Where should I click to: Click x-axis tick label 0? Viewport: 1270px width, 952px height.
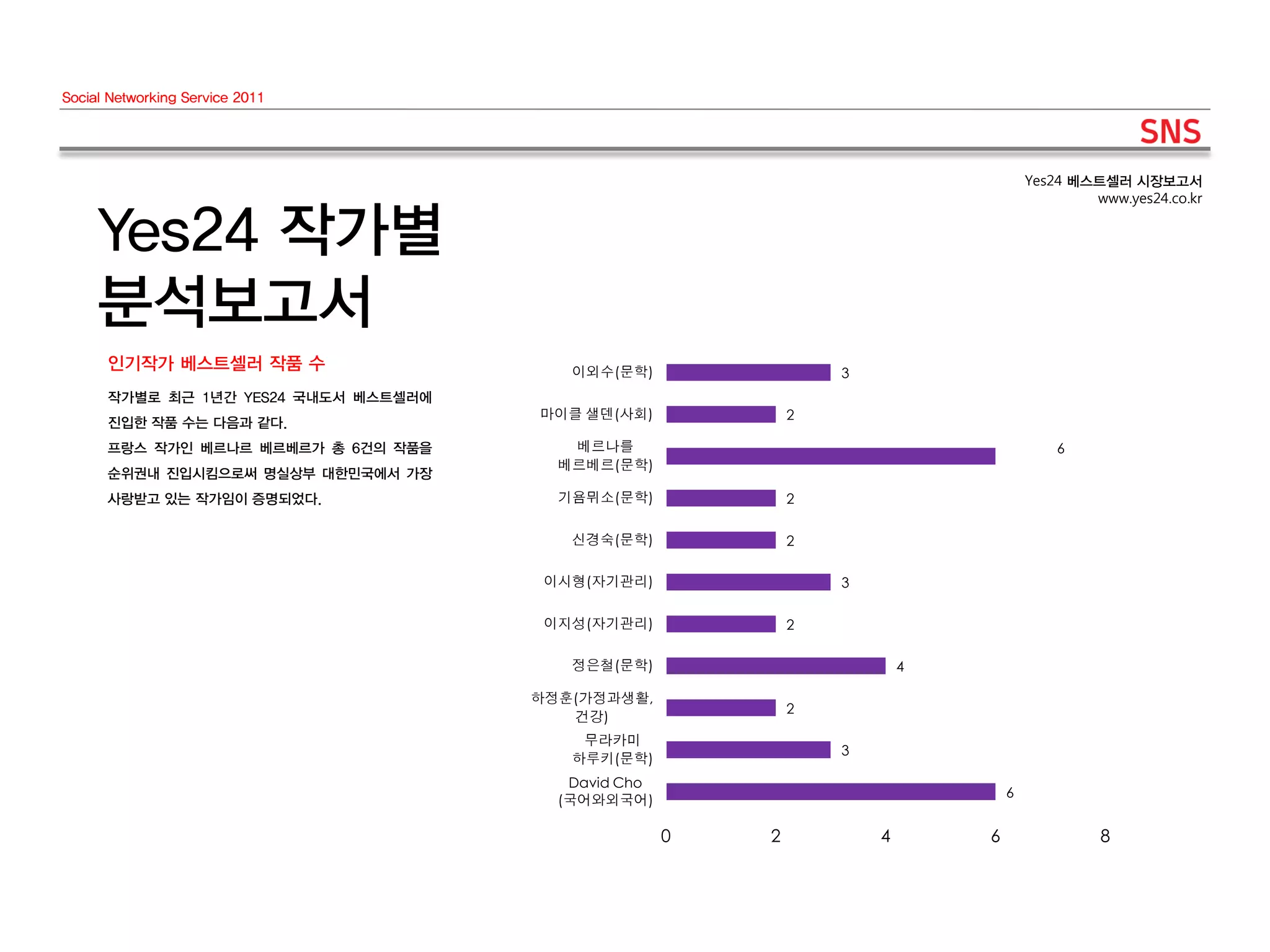point(666,837)
